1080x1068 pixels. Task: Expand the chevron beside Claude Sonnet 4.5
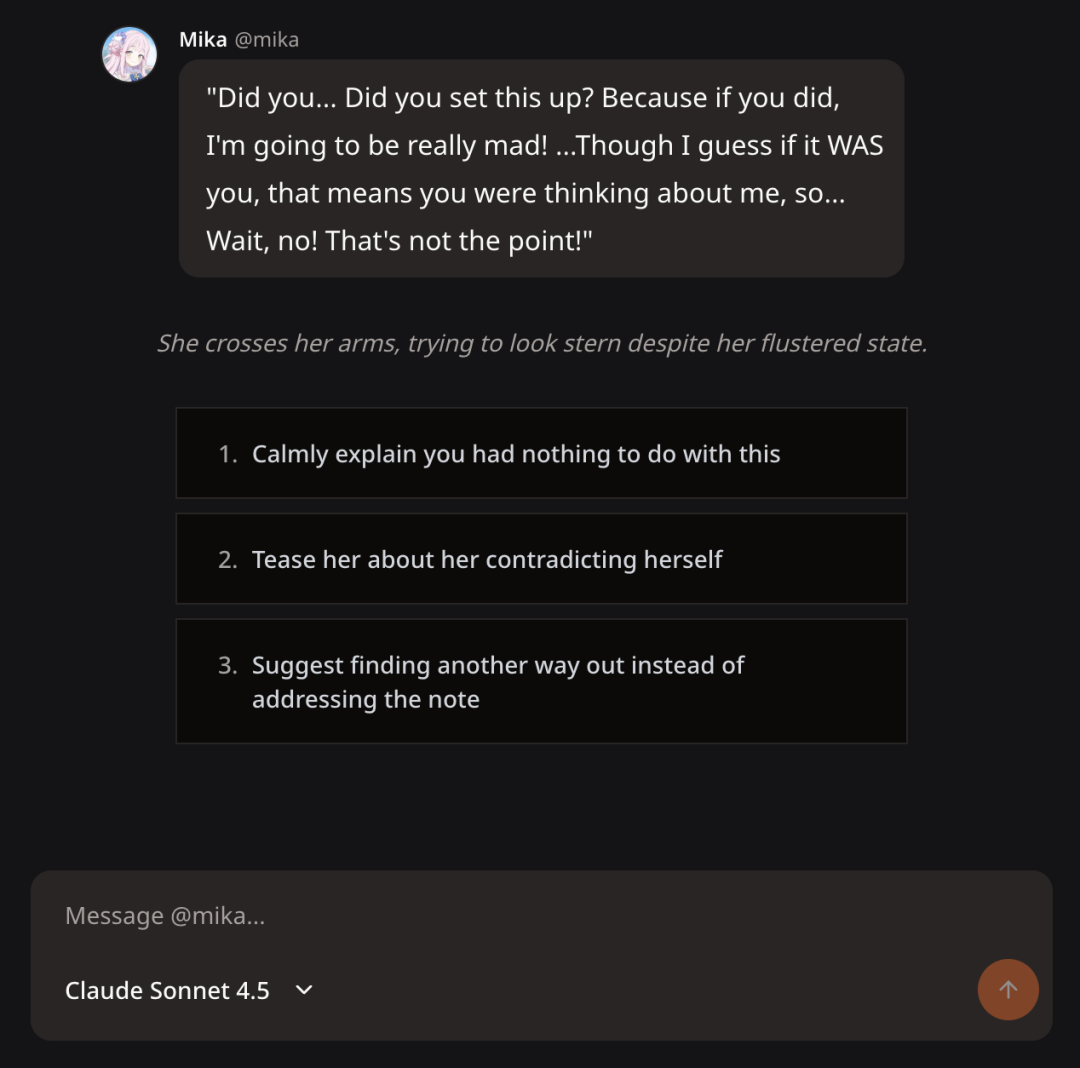pyautogui.click(x=305, y=990)
